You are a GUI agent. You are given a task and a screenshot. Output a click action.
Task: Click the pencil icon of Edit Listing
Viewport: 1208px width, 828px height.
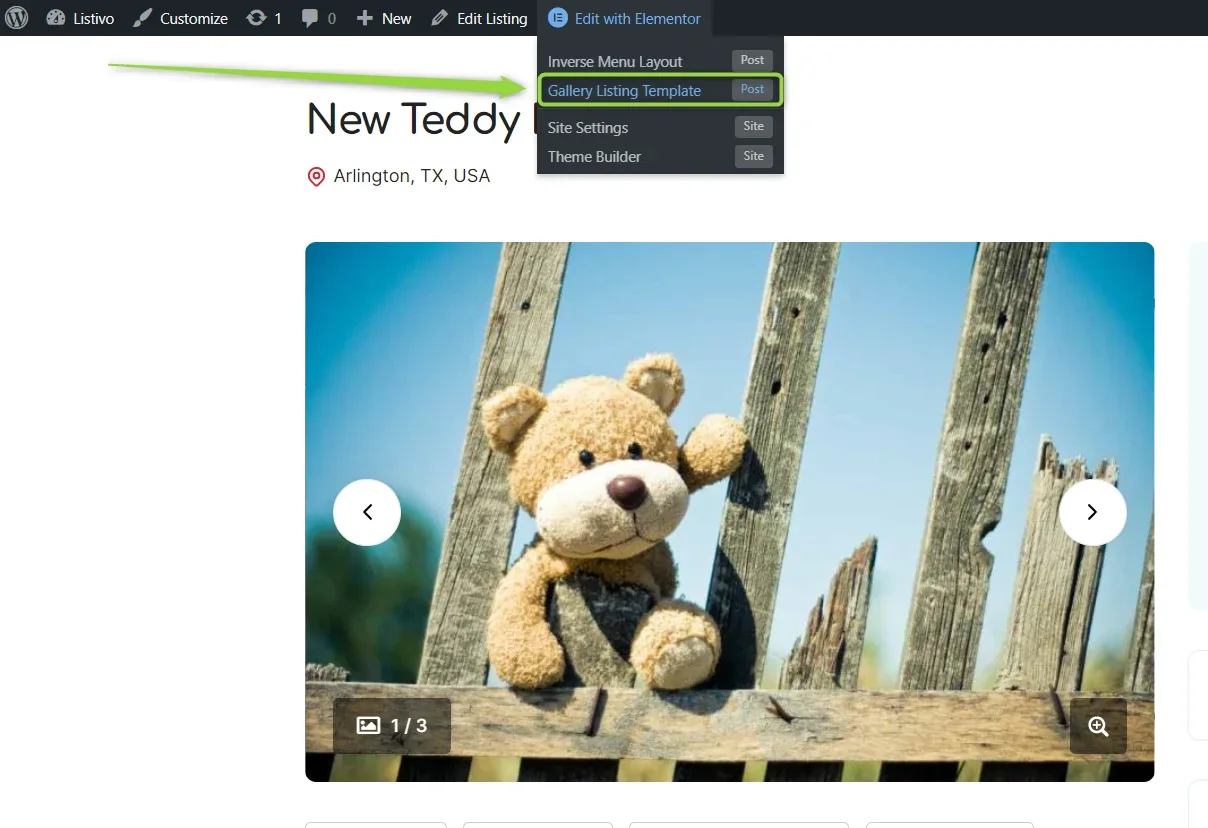(x=440, y=18)
